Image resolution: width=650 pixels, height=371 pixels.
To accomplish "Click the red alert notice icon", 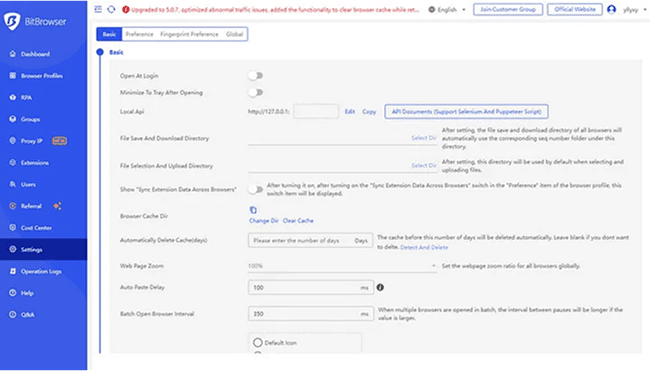I will point(126,10).
